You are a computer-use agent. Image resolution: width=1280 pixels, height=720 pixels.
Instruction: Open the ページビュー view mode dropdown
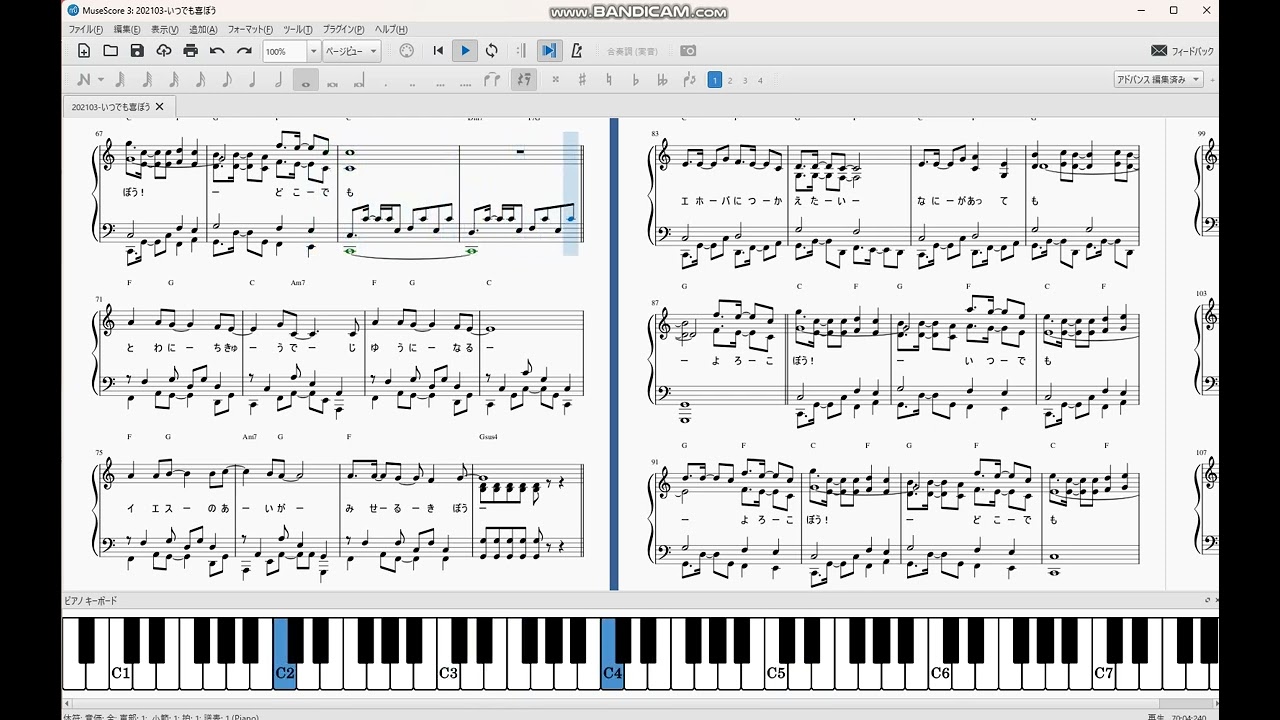(x=352, y=51)
